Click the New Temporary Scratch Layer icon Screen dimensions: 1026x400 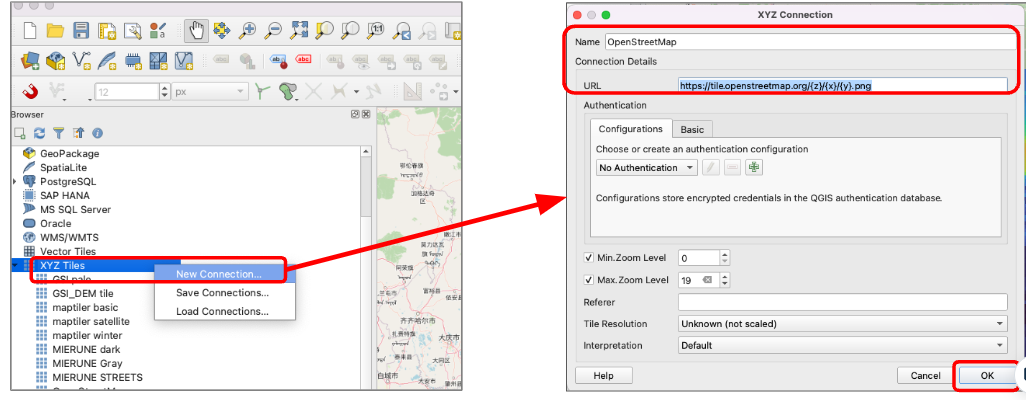point(133,61)
